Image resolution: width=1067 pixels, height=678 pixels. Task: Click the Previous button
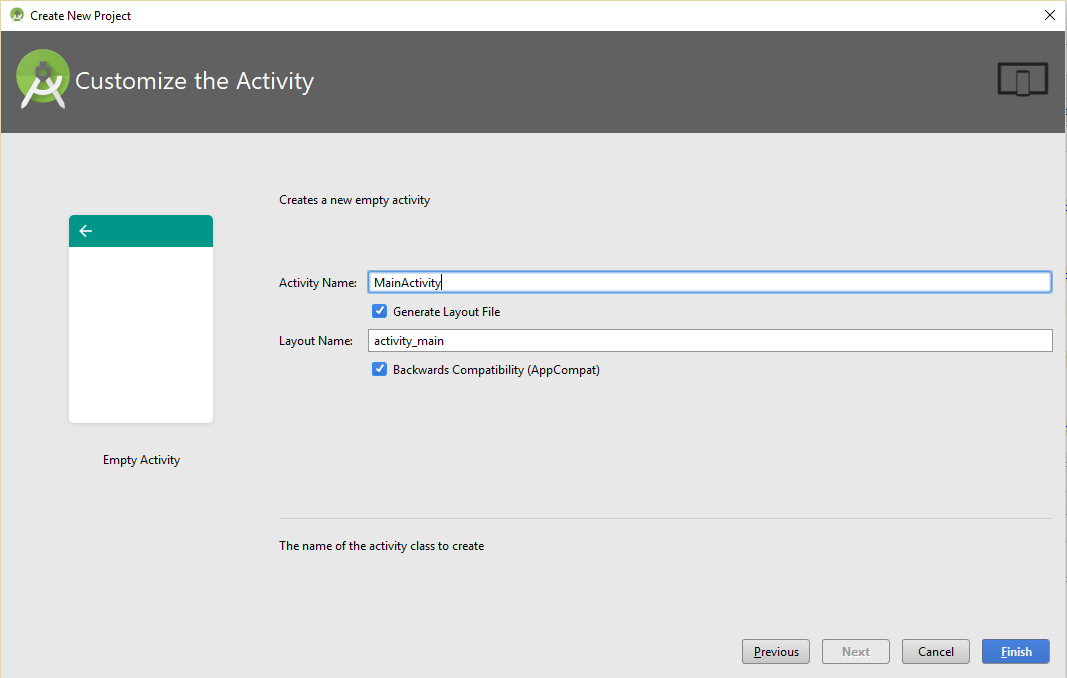click(x=775, y=651)
